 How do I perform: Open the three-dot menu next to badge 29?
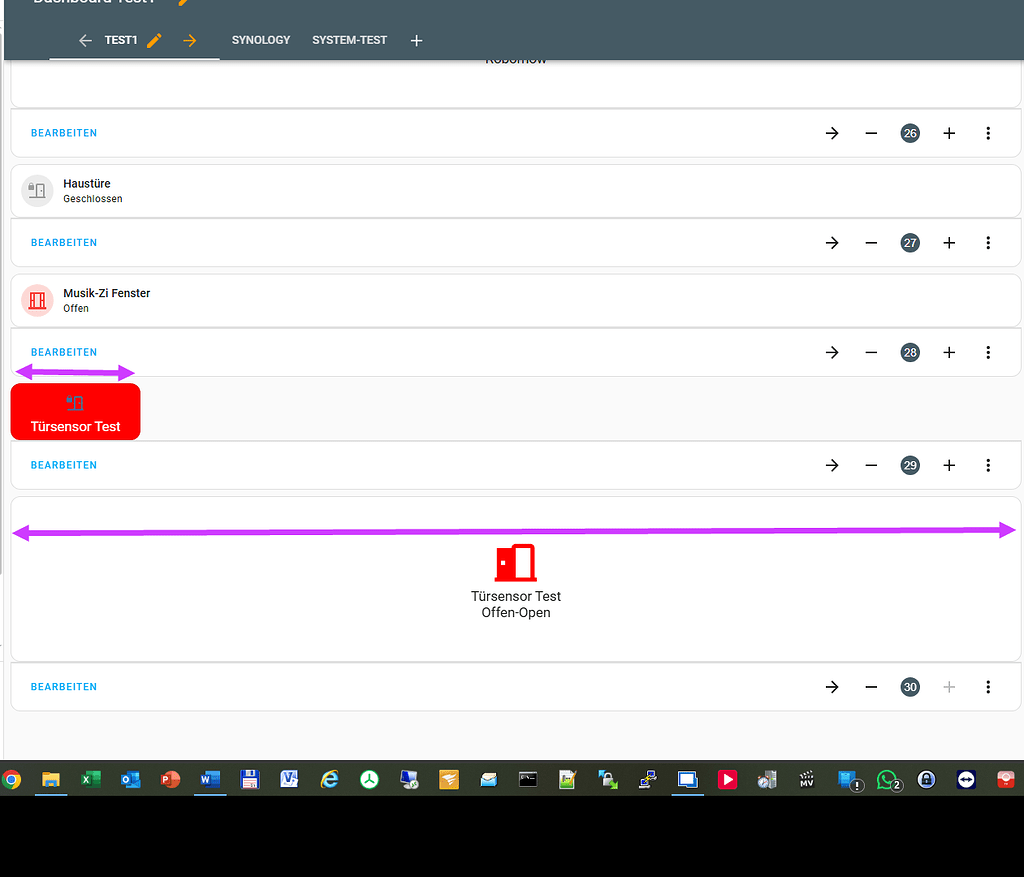[988, 465]
